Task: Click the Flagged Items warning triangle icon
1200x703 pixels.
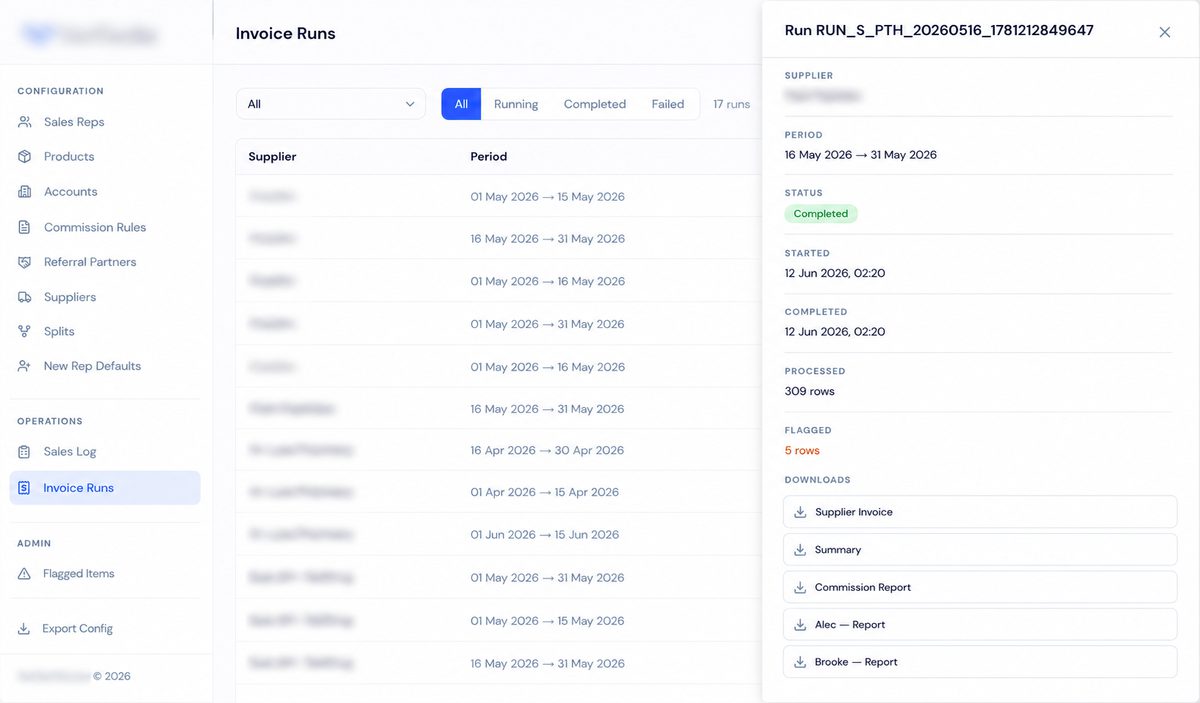Action: 24,574
